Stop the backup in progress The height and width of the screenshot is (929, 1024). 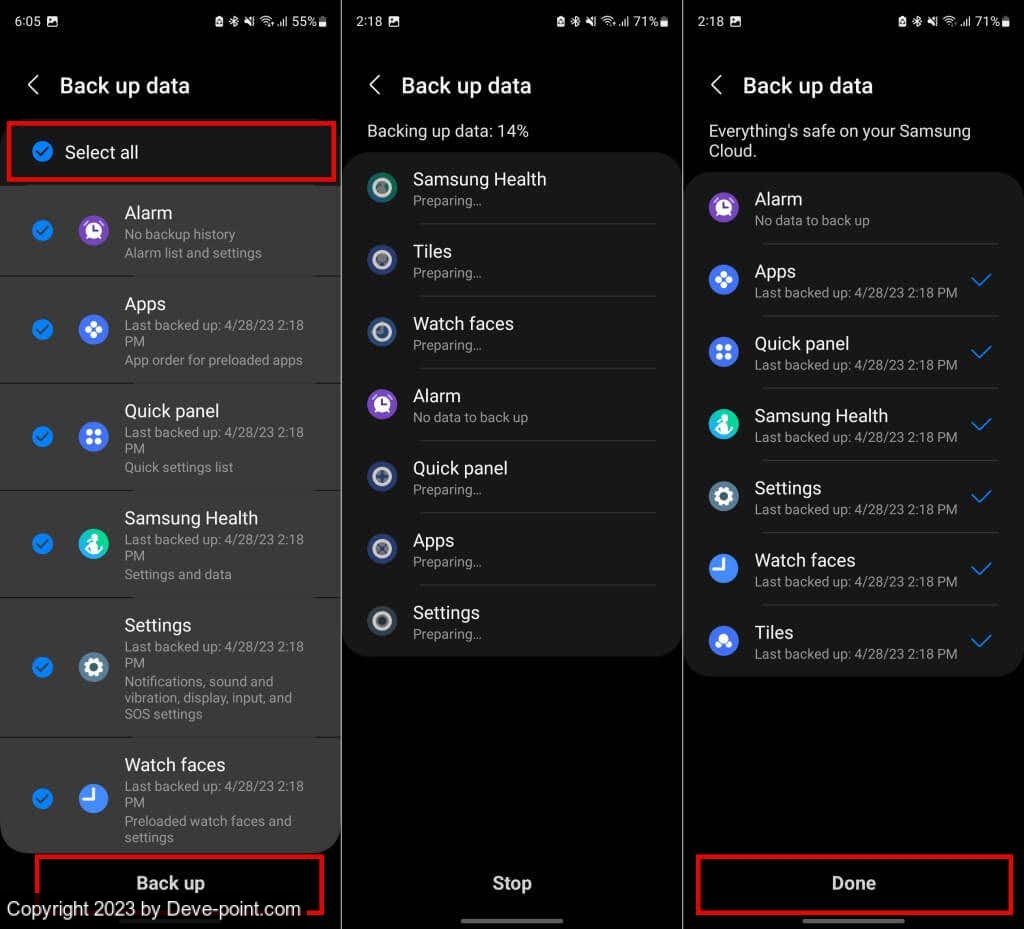pos(512,883)
